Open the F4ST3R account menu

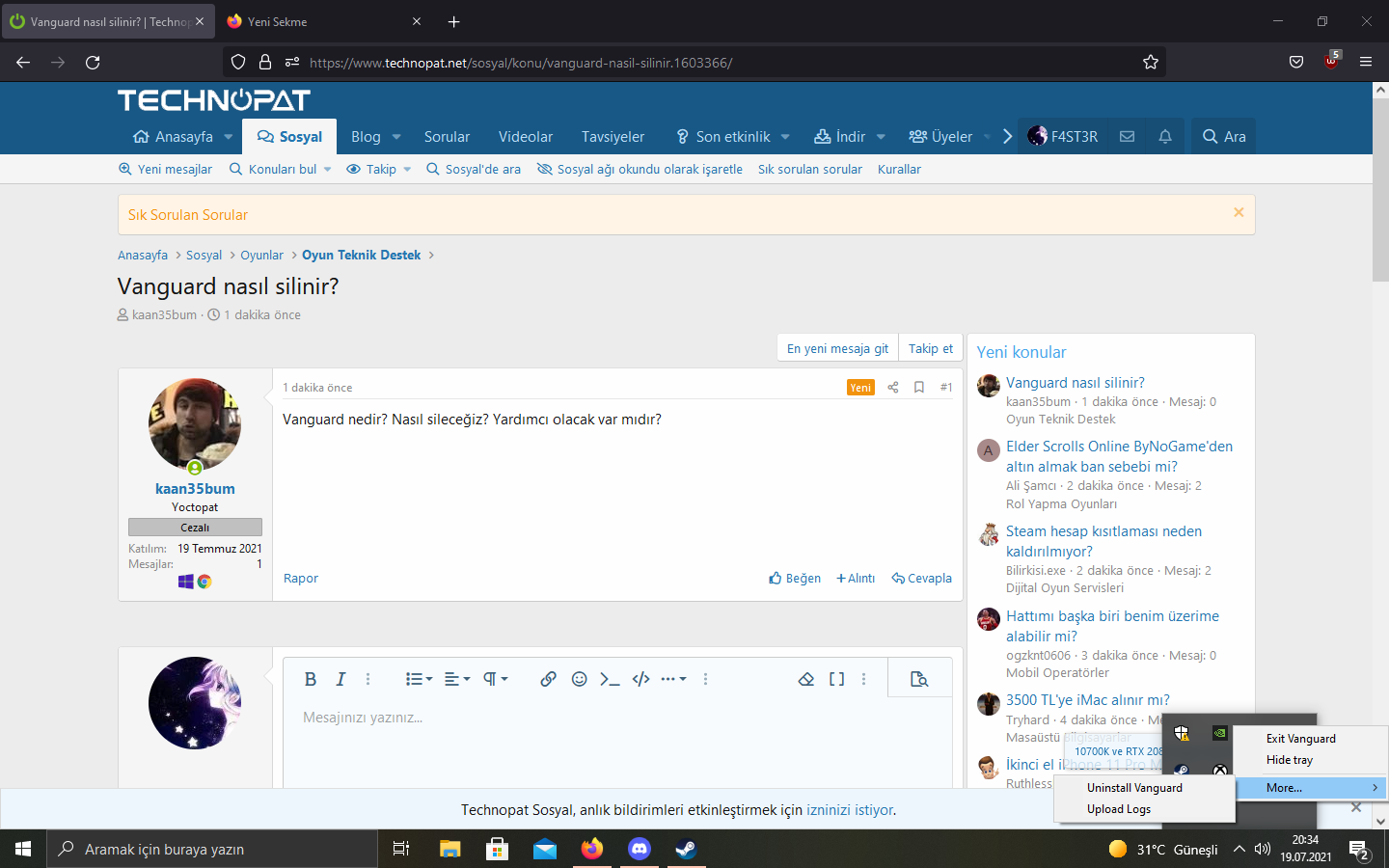[1063, 137]
